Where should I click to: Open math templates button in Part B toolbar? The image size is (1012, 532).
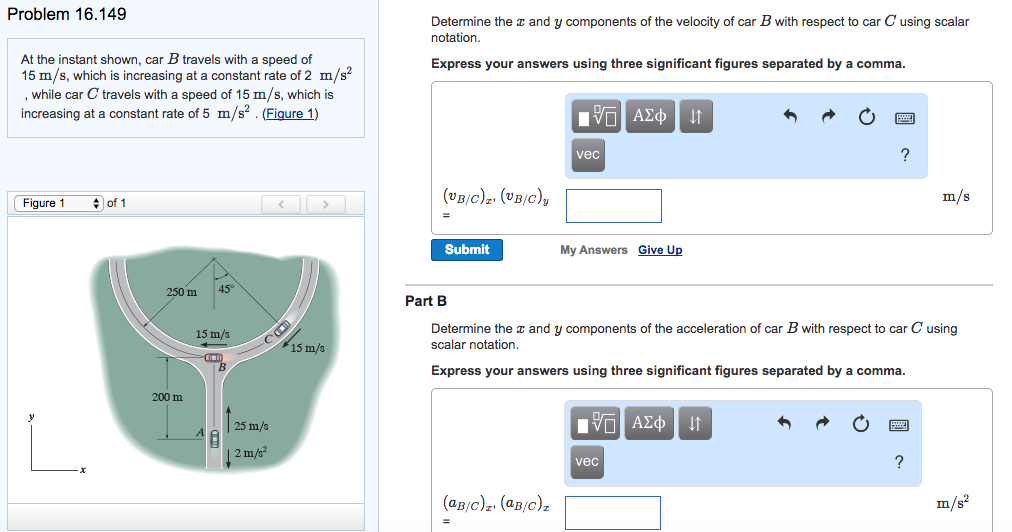coord(594,424)
